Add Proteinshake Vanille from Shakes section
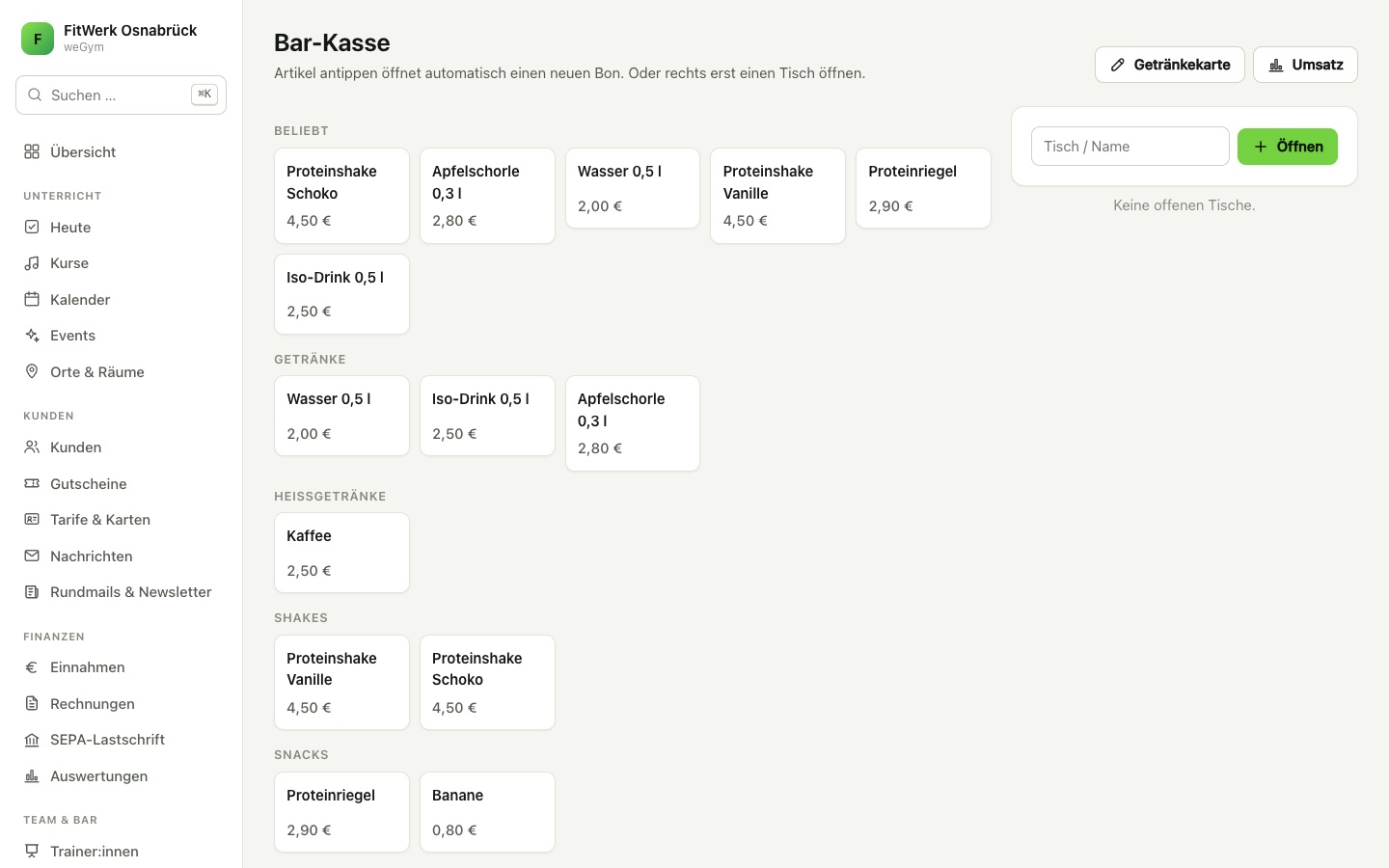This screenshot has width=1389, height=868. click(341, 683)
